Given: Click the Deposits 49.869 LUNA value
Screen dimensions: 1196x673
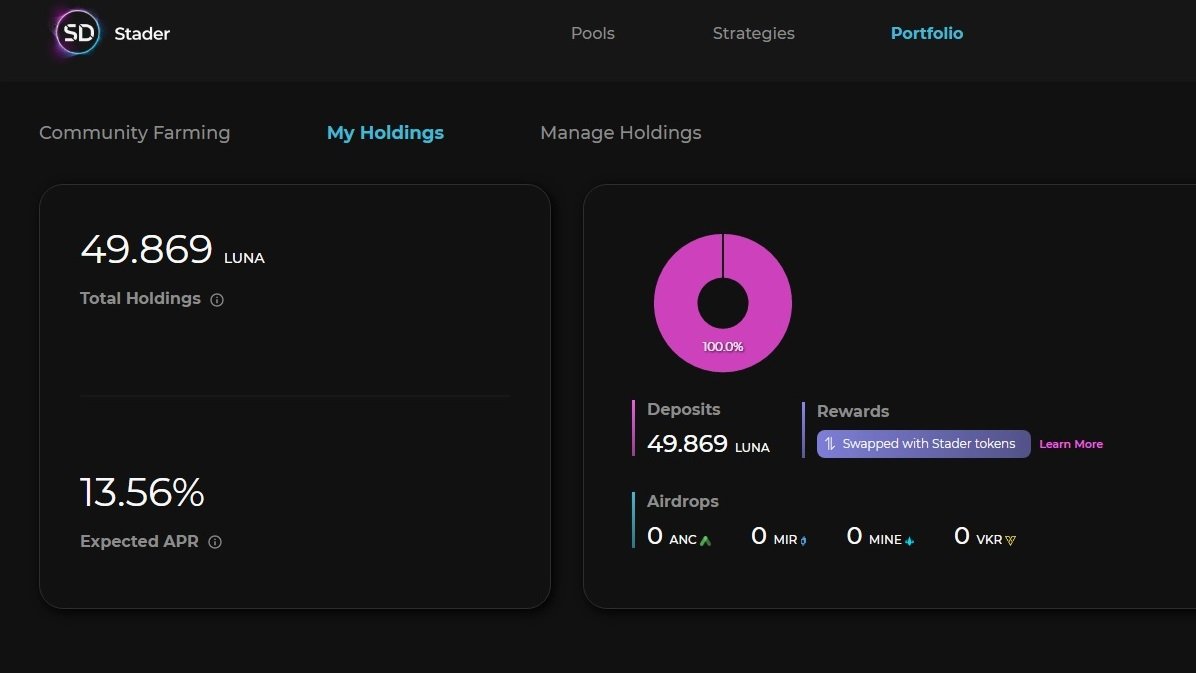Looking at the screenshot, I should [708, 443].
